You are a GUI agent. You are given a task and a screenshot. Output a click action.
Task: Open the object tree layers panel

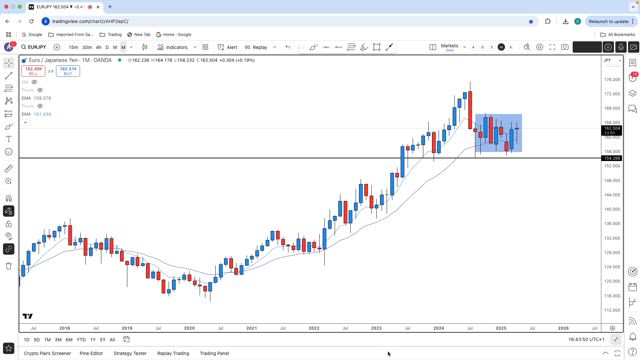[x=632, y=93]
